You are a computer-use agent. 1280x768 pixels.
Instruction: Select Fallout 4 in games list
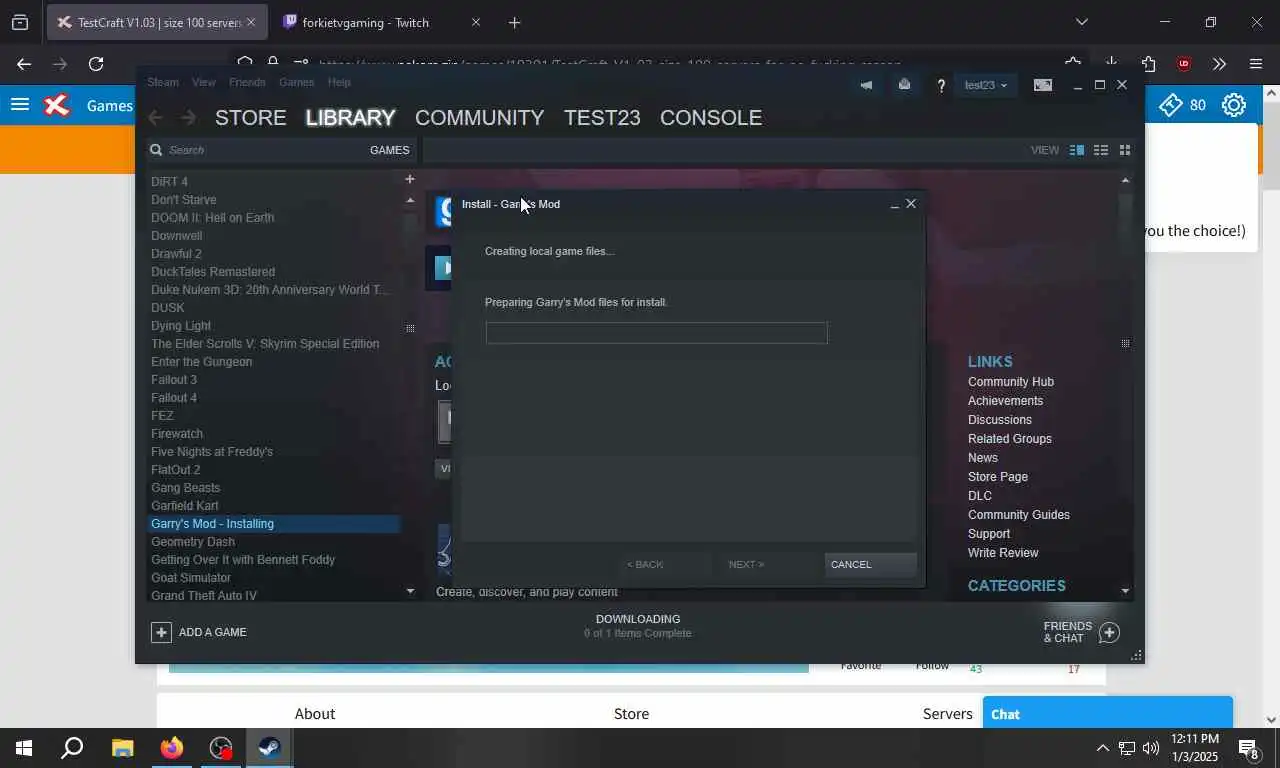pos(174,398)
